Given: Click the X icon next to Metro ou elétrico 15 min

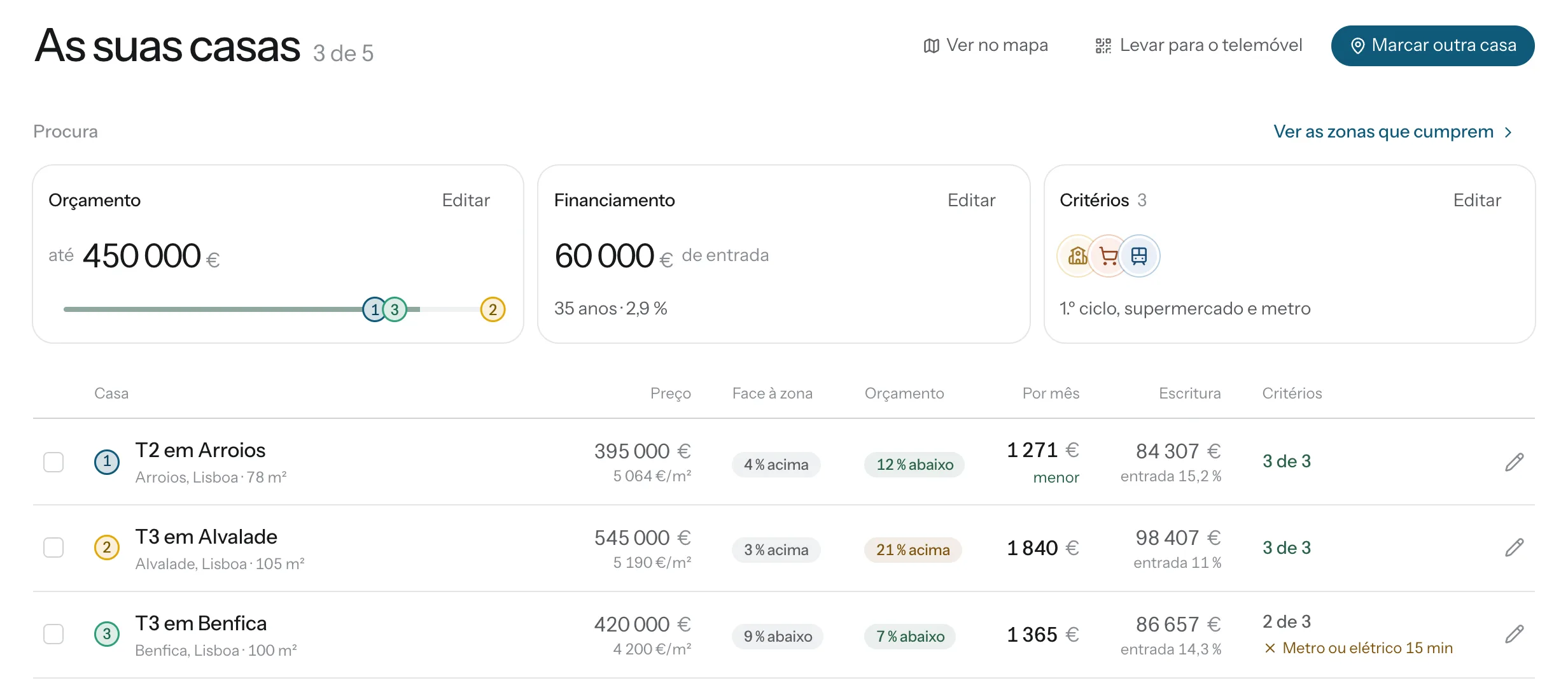Looking at the screenshot, I should pos(1270,648).
